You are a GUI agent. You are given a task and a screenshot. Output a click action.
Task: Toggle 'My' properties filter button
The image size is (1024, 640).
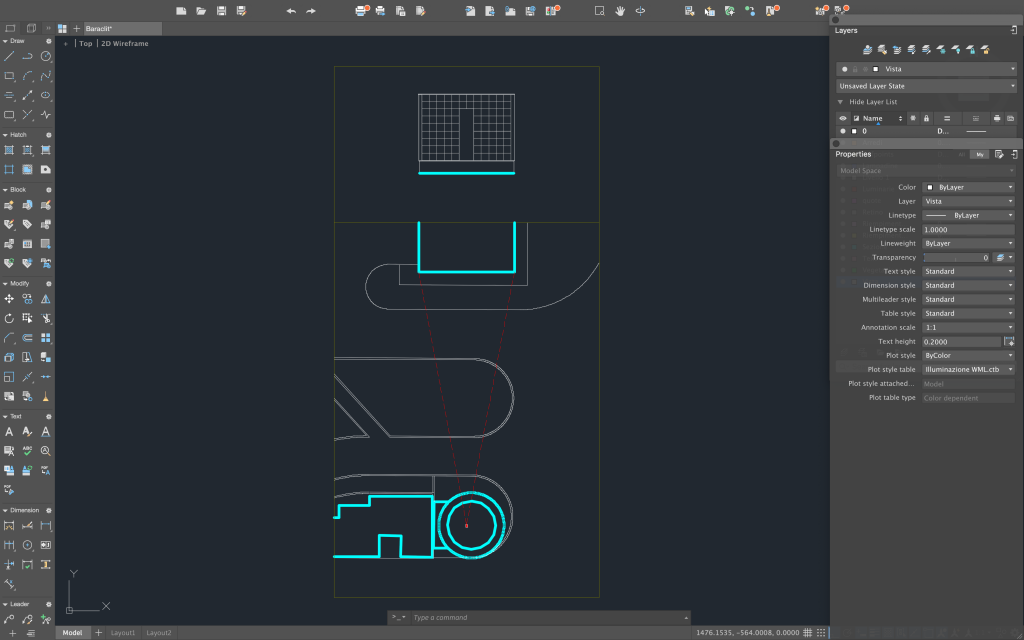(x=980, y=155)
